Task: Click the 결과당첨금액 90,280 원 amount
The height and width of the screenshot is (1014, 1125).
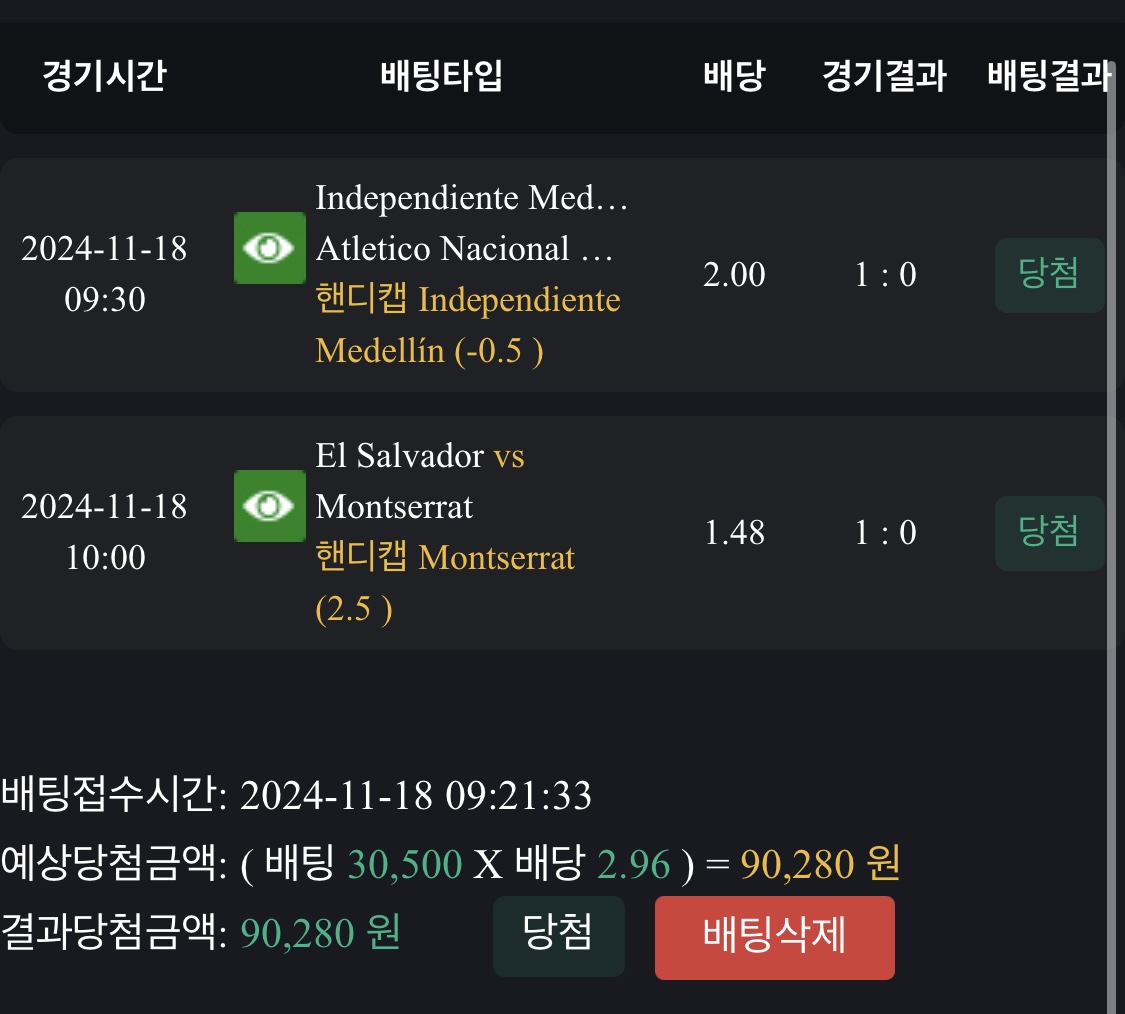Action: pos(321,933)
